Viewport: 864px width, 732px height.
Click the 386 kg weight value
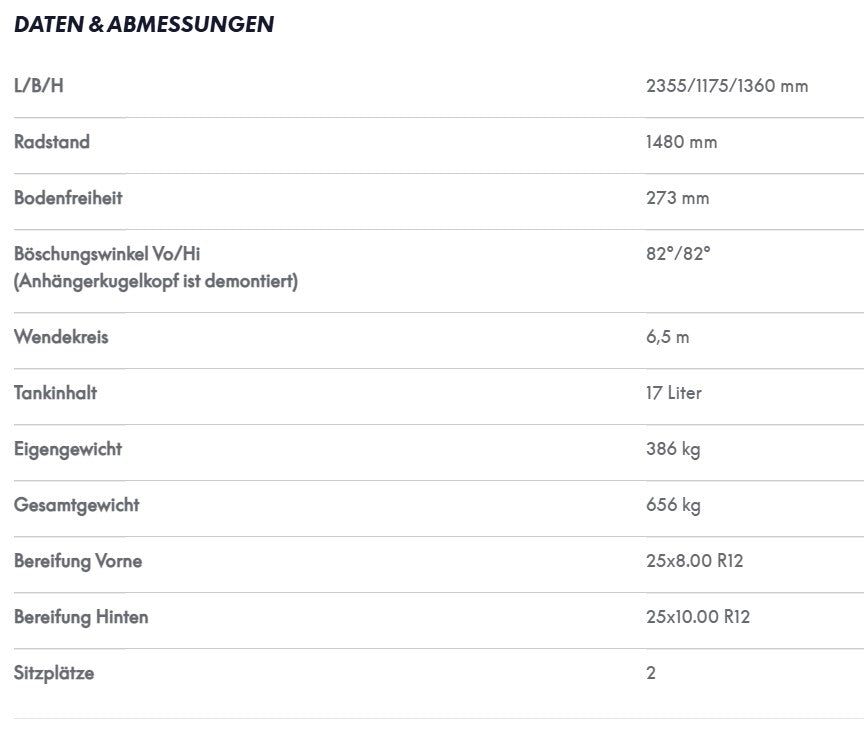click(x=673, y=449)
